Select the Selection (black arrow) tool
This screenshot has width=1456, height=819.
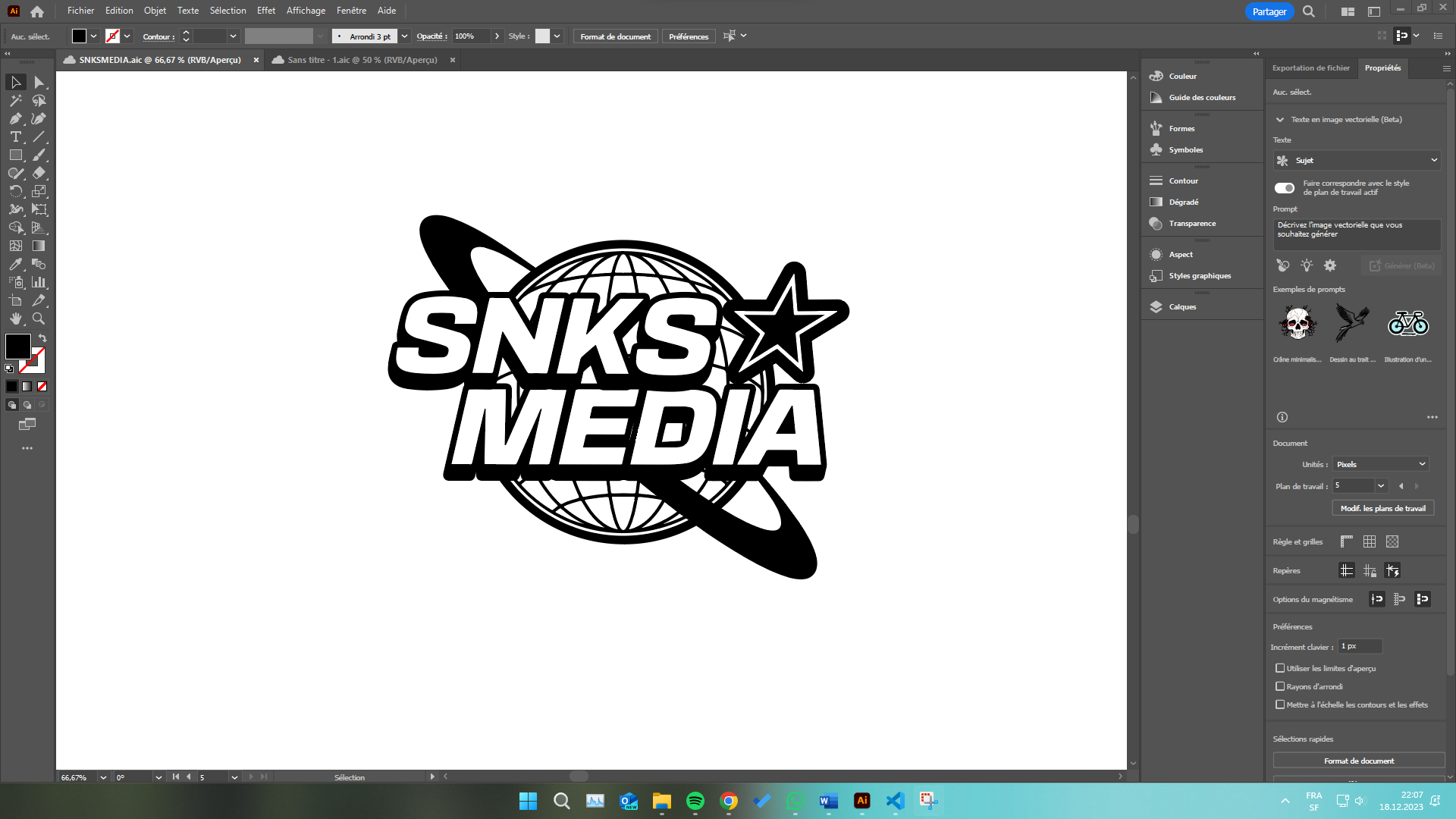point(16,82)
